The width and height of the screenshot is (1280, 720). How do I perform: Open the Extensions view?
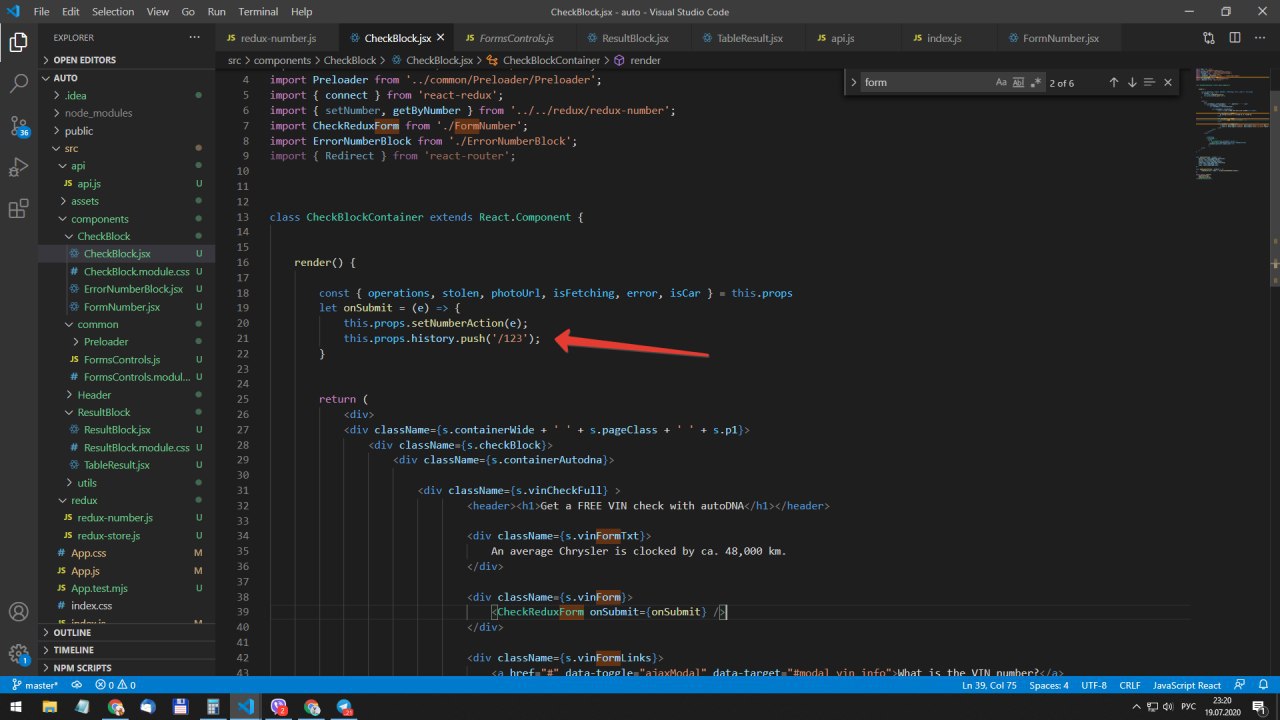click(x=18, y=209)
